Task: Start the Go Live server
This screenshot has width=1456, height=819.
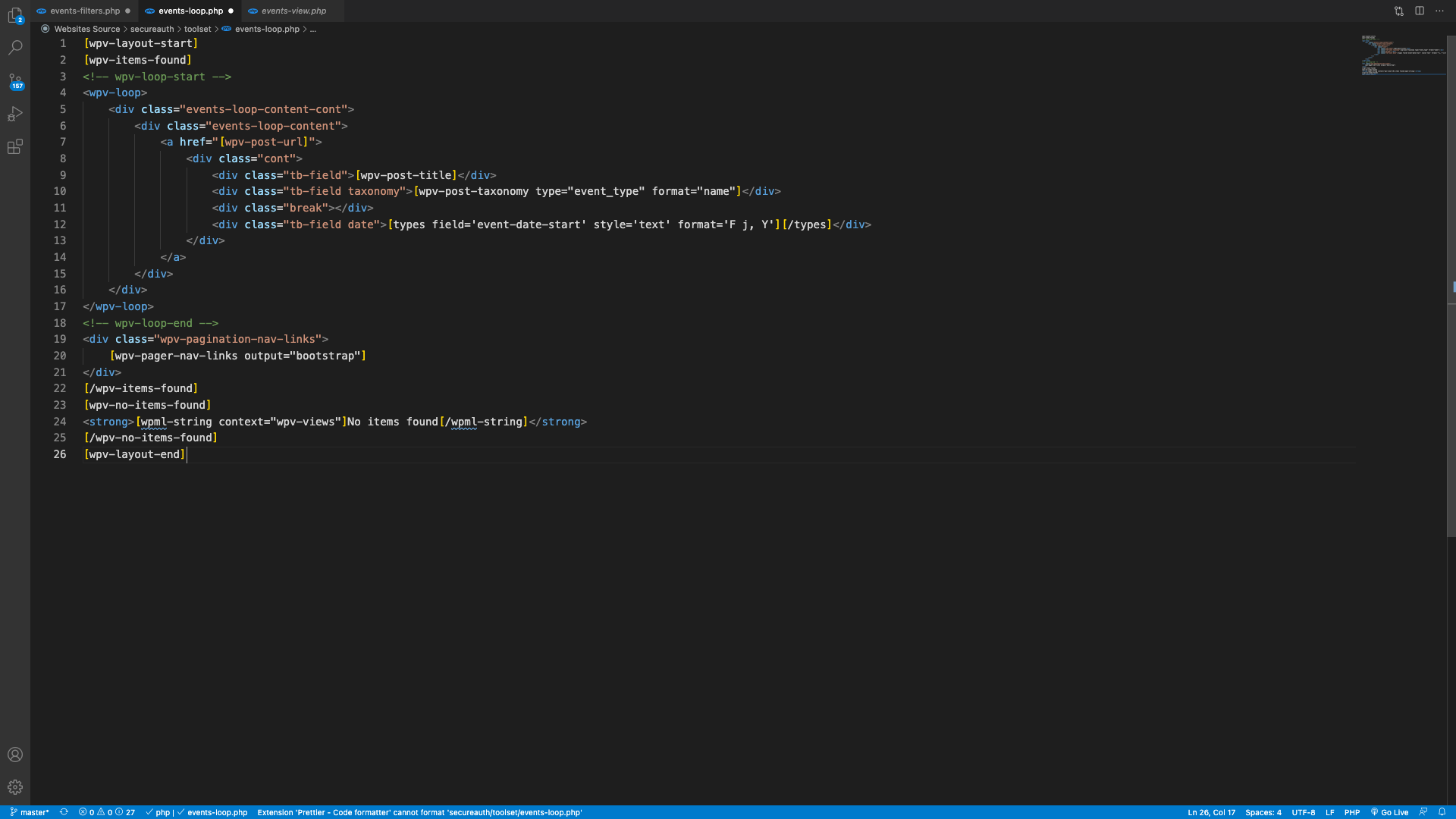Action: point(1389,812)
